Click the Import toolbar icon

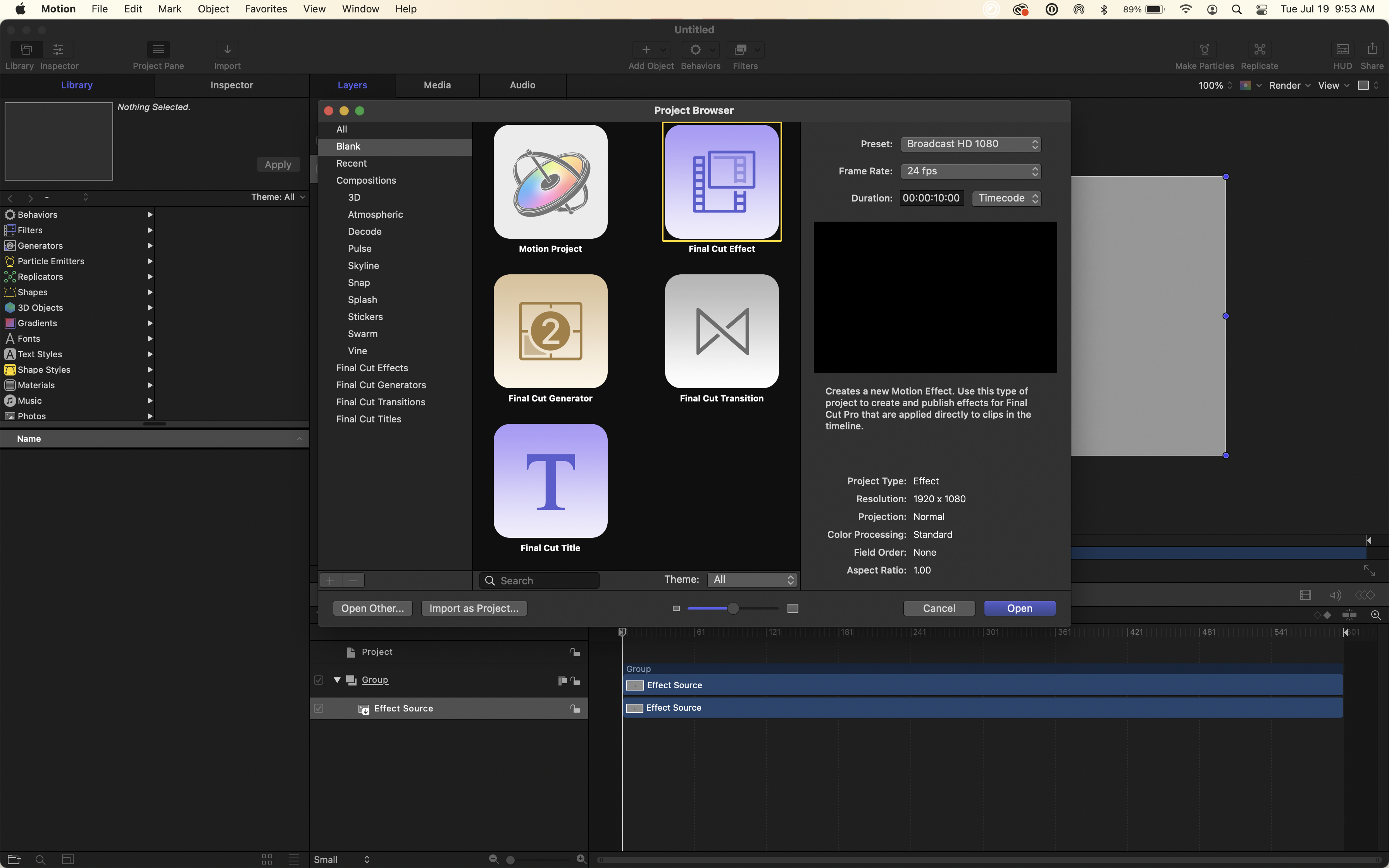[227, 50]
